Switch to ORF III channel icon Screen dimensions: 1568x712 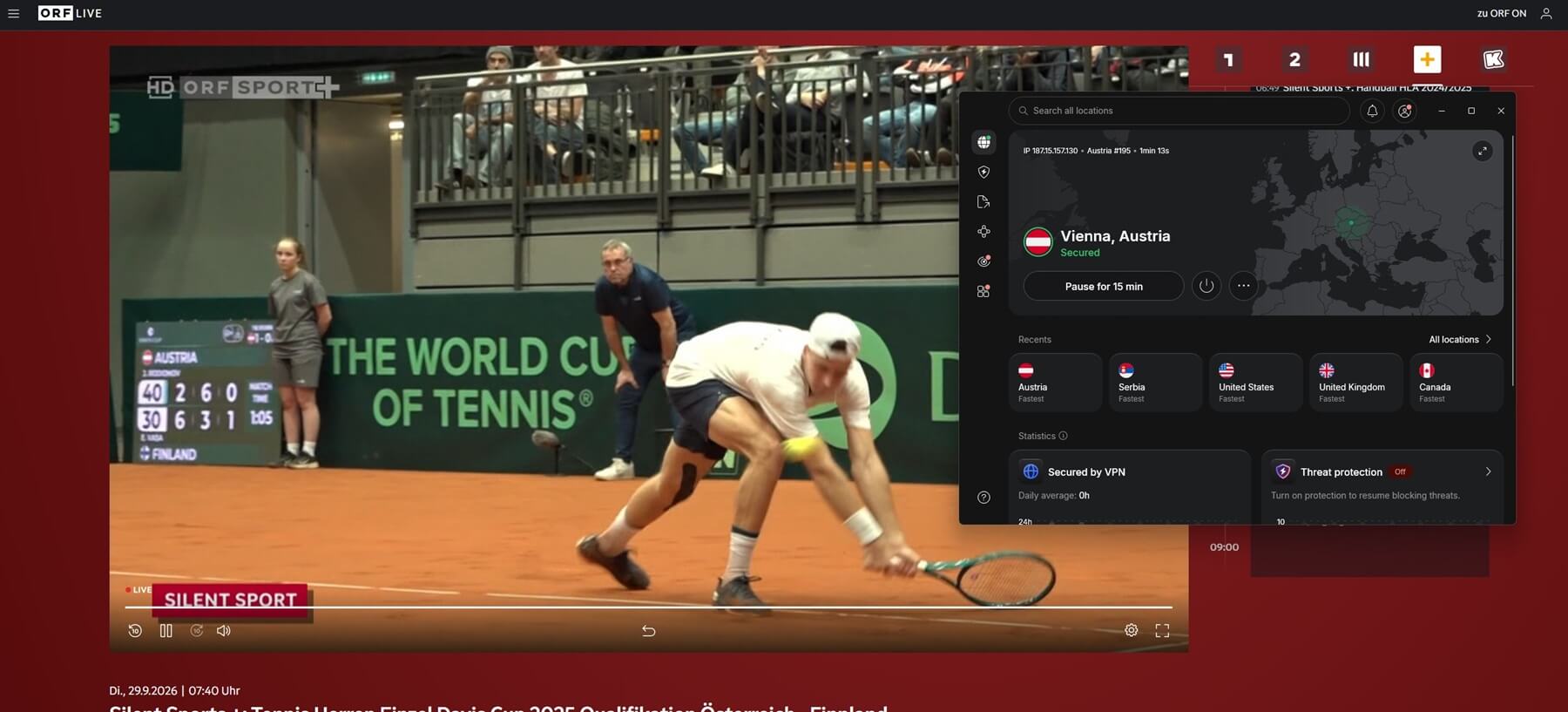pyautogui.click(x=1361, y=59)
